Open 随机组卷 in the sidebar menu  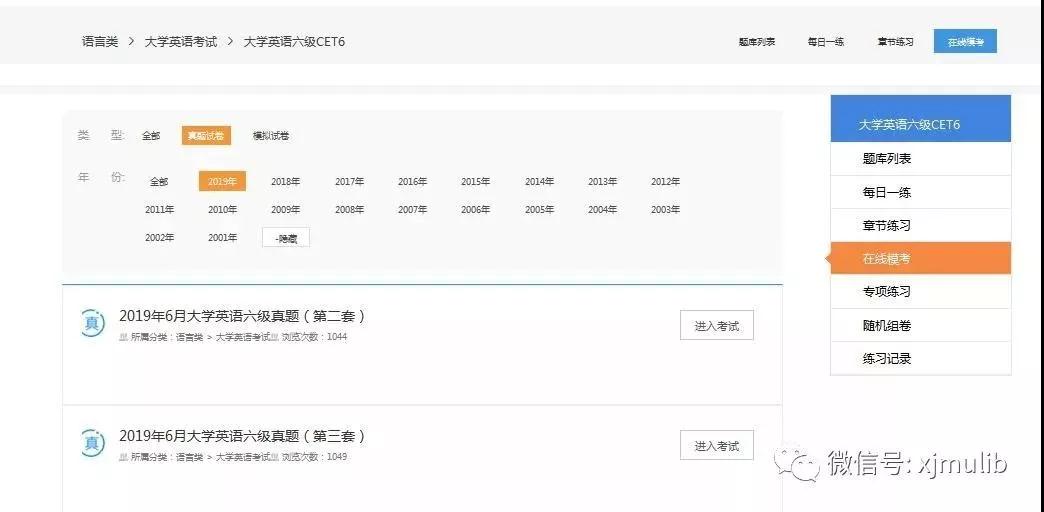click(x=886, y=325)
